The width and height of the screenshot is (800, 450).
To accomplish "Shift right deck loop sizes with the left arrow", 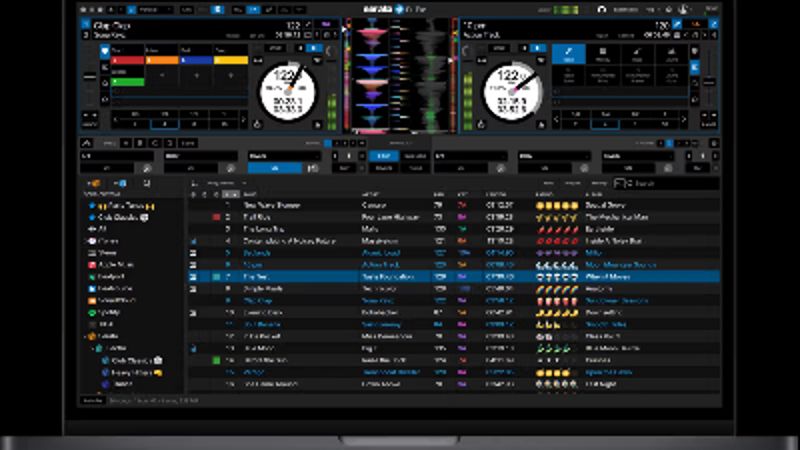I will [x=556, y=119].
